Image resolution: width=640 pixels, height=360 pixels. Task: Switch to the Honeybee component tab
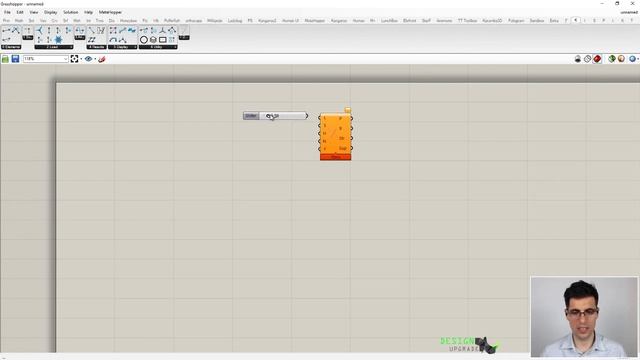[128, 20]
